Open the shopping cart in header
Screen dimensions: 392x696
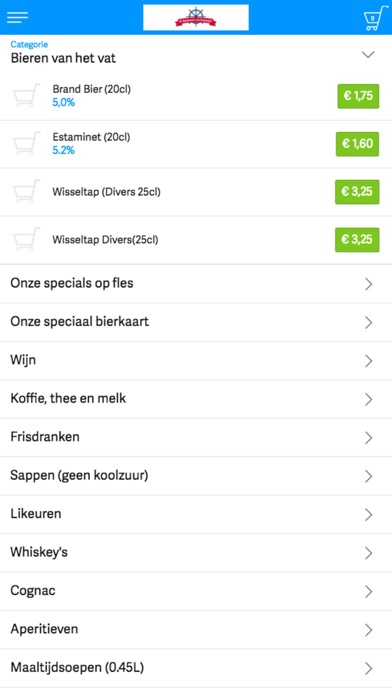[x=375, y=18]
